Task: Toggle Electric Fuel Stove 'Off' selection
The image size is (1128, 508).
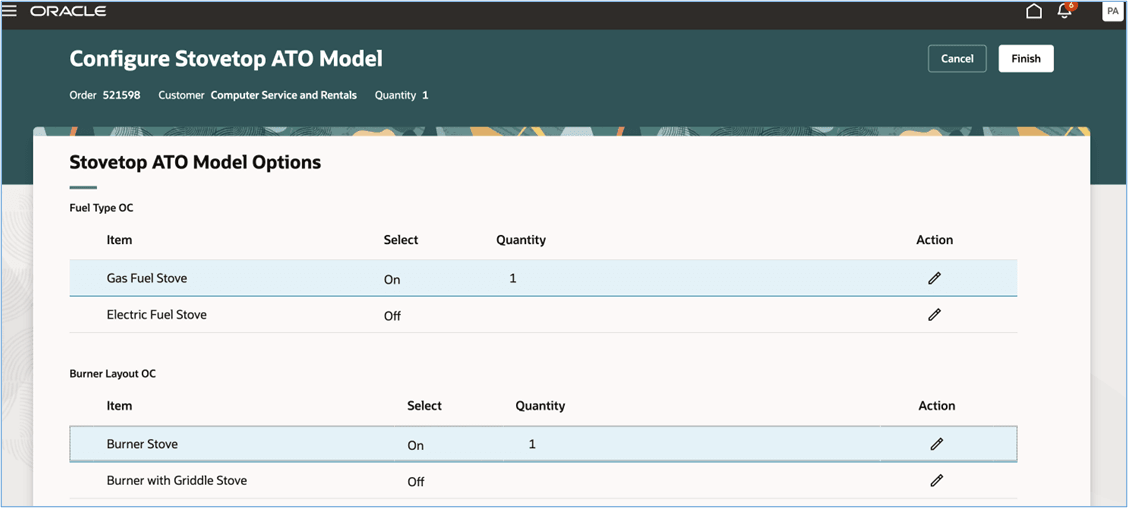Action: (392, 316)
